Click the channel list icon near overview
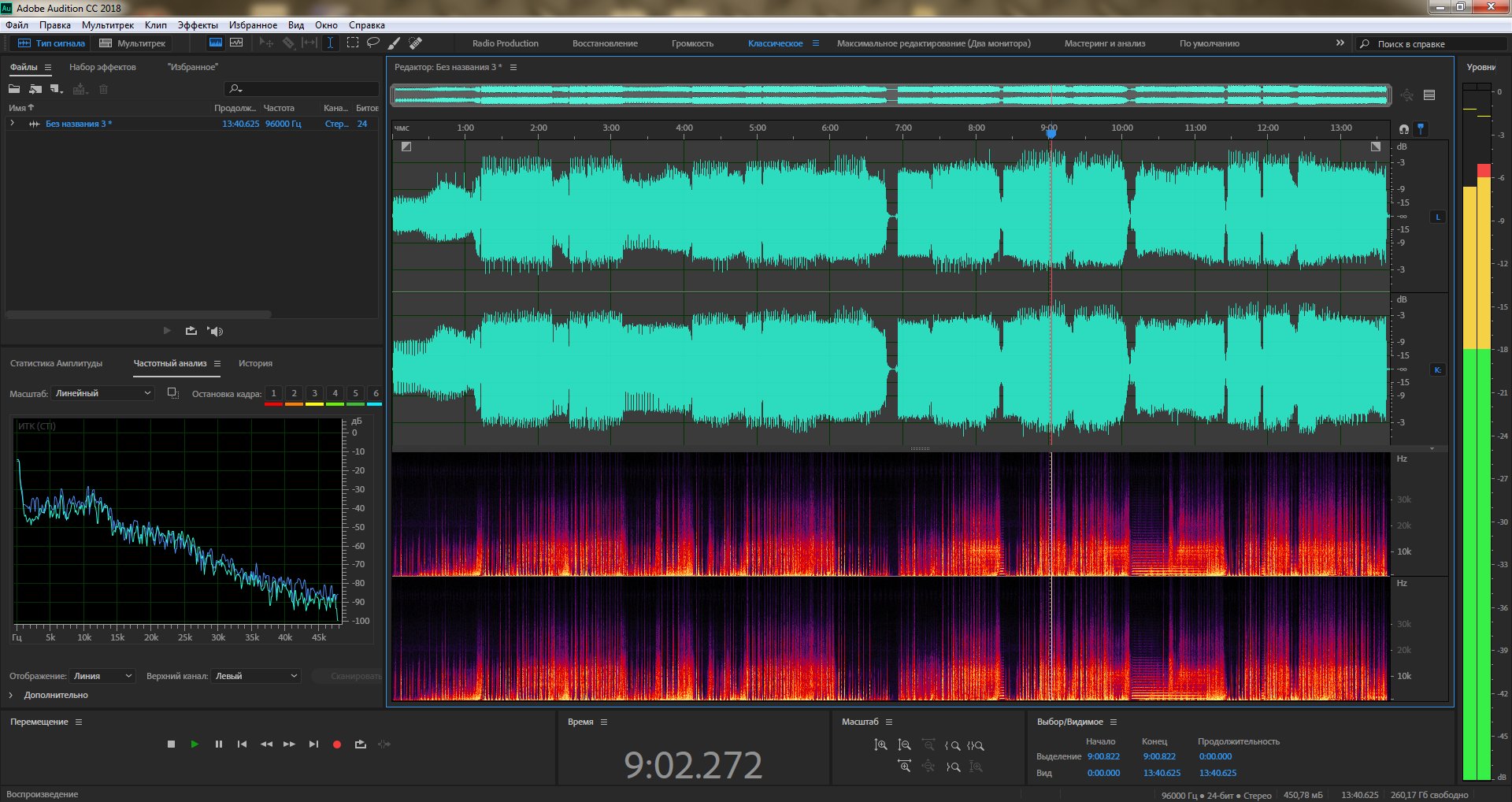This screenshot has width=1512, height=802. point(1429,95)
